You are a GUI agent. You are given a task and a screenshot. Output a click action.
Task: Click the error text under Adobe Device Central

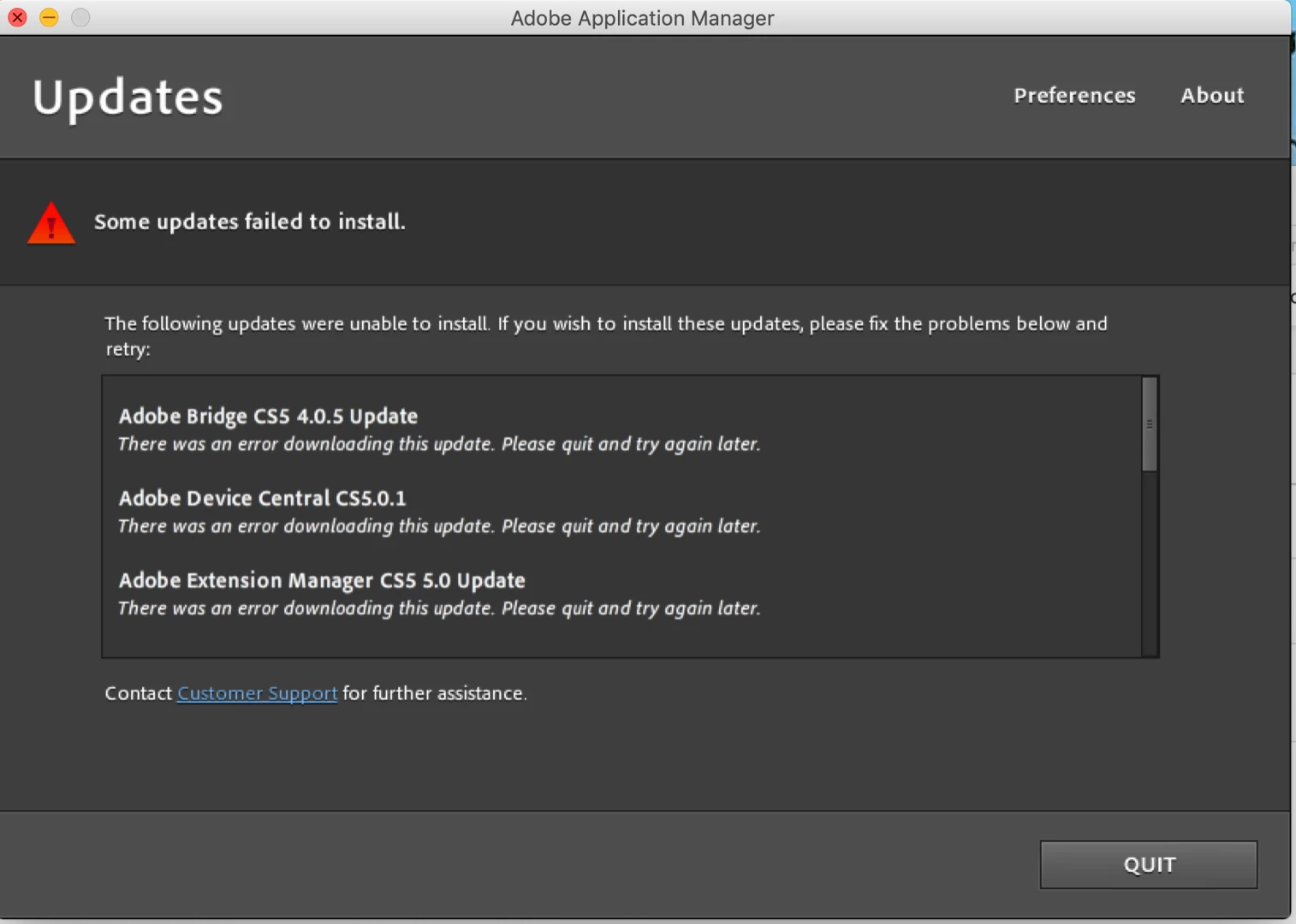point(438,526)
